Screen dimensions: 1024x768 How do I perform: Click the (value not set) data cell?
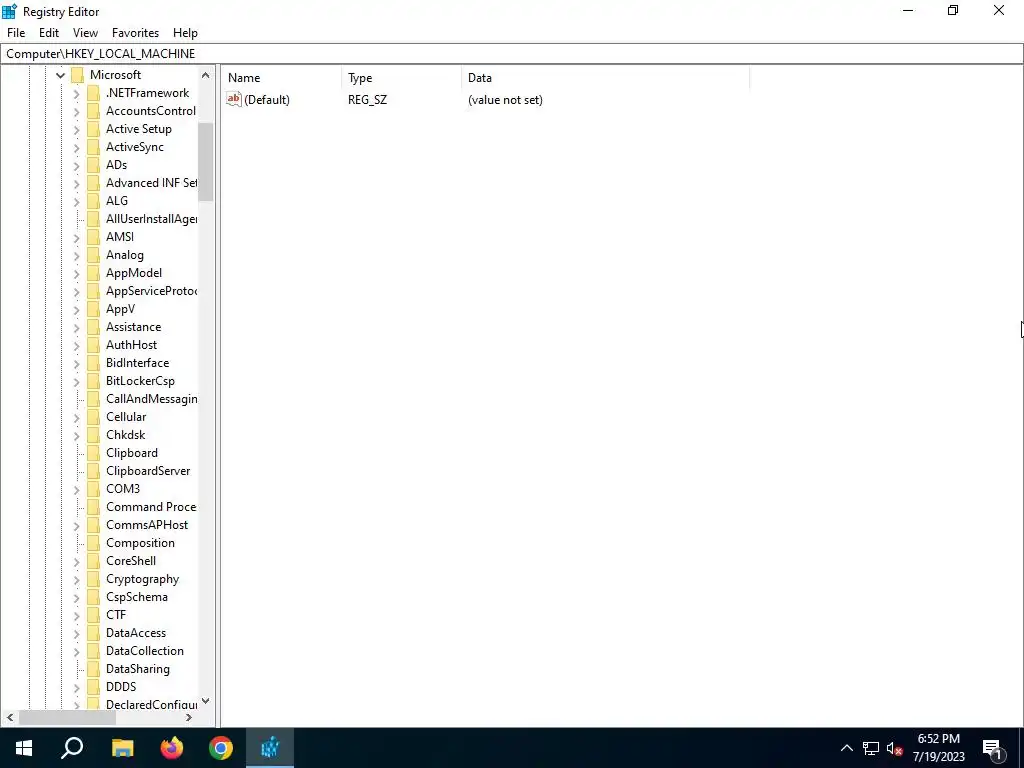tap(505, 100)
